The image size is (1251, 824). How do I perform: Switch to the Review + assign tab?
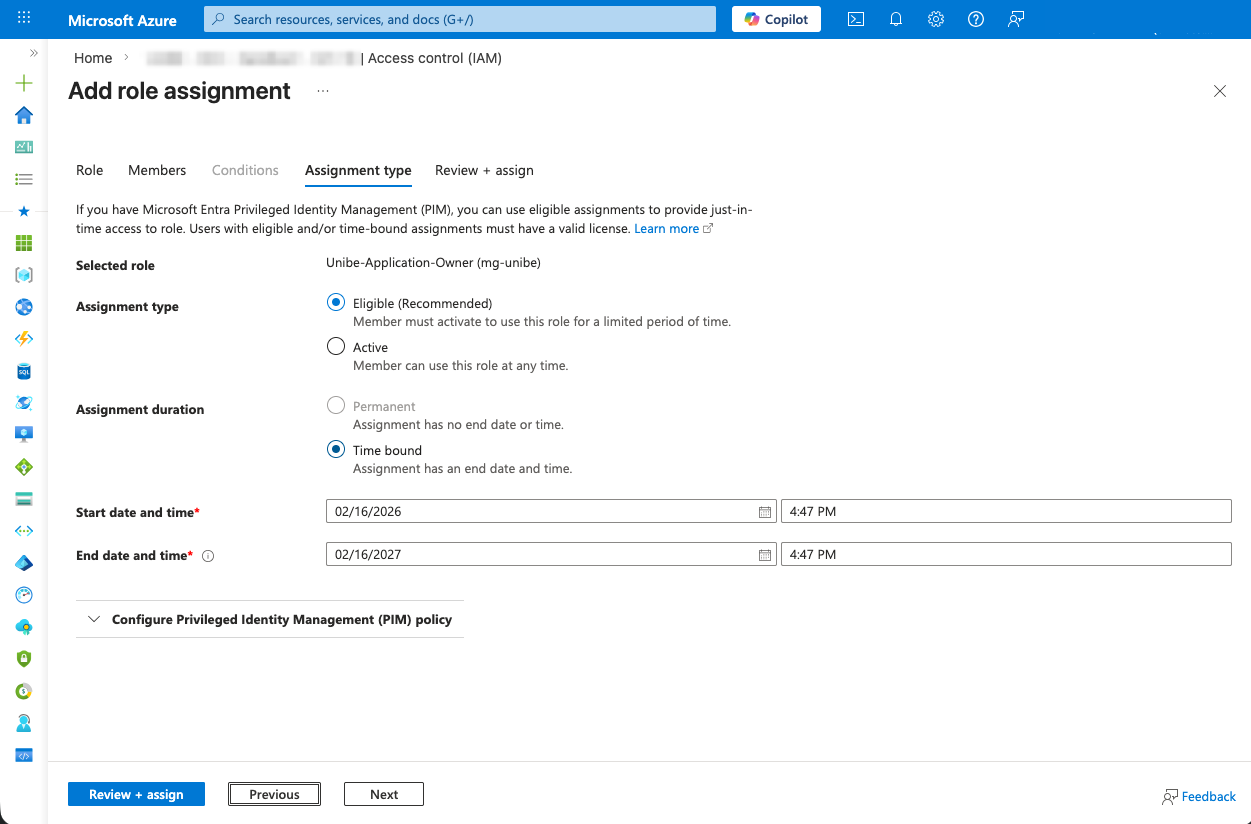[484, 170]
